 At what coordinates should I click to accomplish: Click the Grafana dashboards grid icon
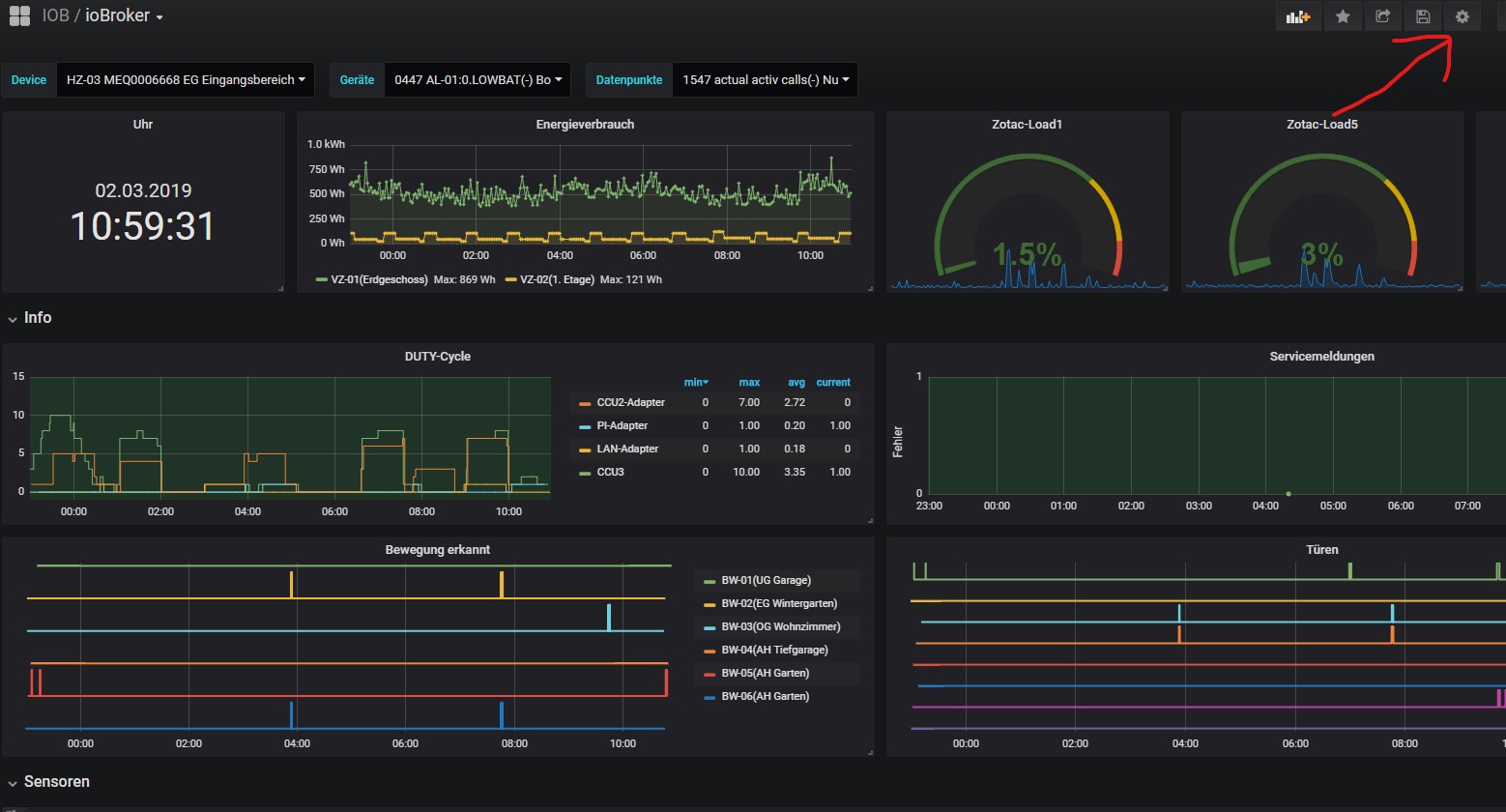(x=19, y=16)
